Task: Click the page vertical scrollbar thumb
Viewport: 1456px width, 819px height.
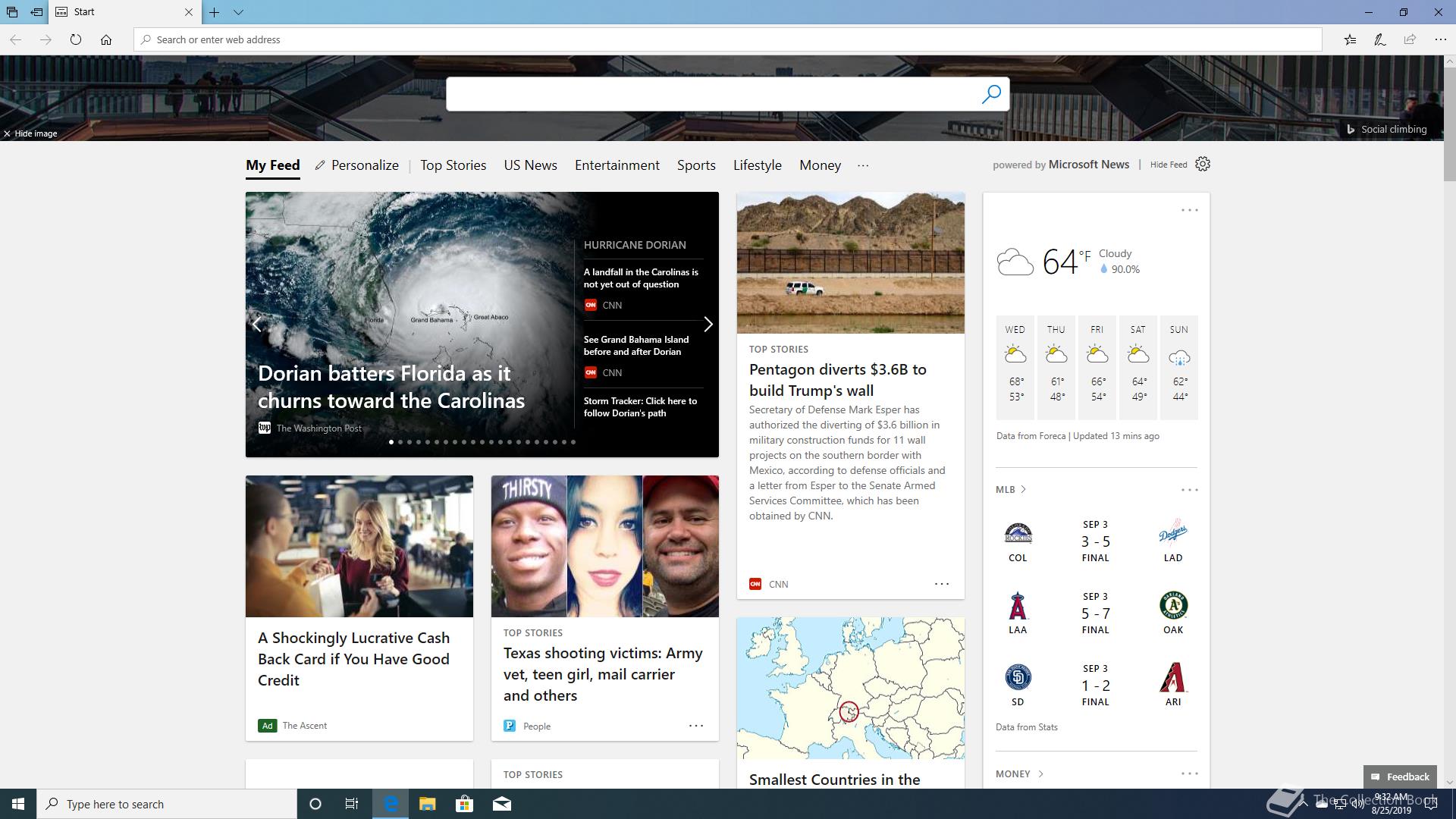Action: tap(1449, 125)
